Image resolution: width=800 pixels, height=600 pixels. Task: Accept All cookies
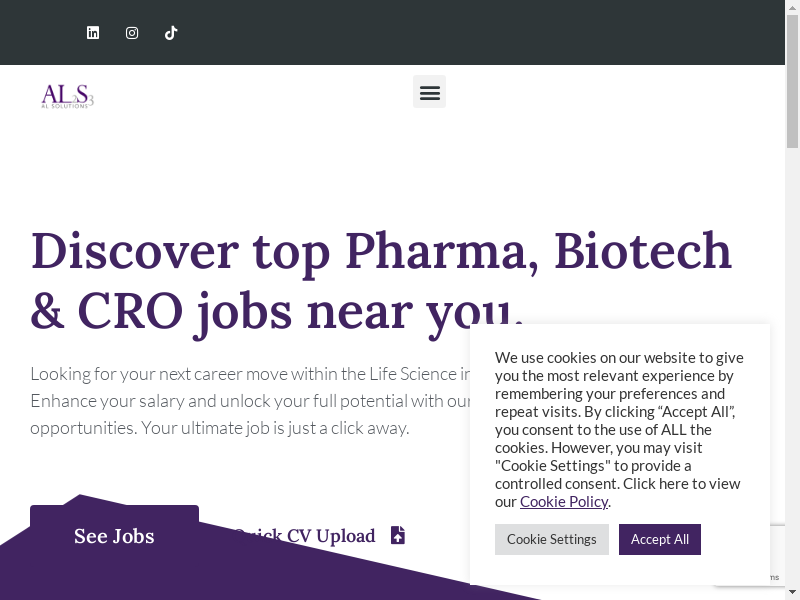coord(659,539)
